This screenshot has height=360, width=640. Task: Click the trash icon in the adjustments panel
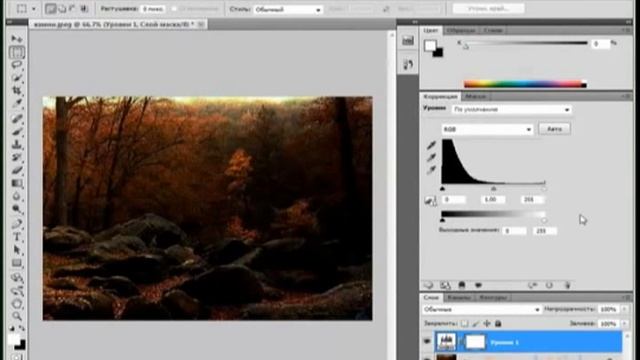coord(567,285)
